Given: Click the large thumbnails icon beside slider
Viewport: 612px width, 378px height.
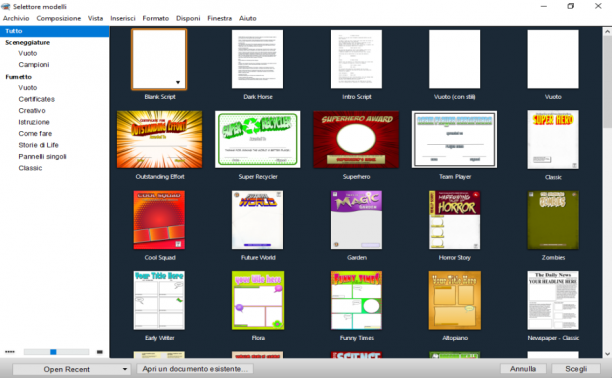Looking at the screenshot, I should point(100,352).
